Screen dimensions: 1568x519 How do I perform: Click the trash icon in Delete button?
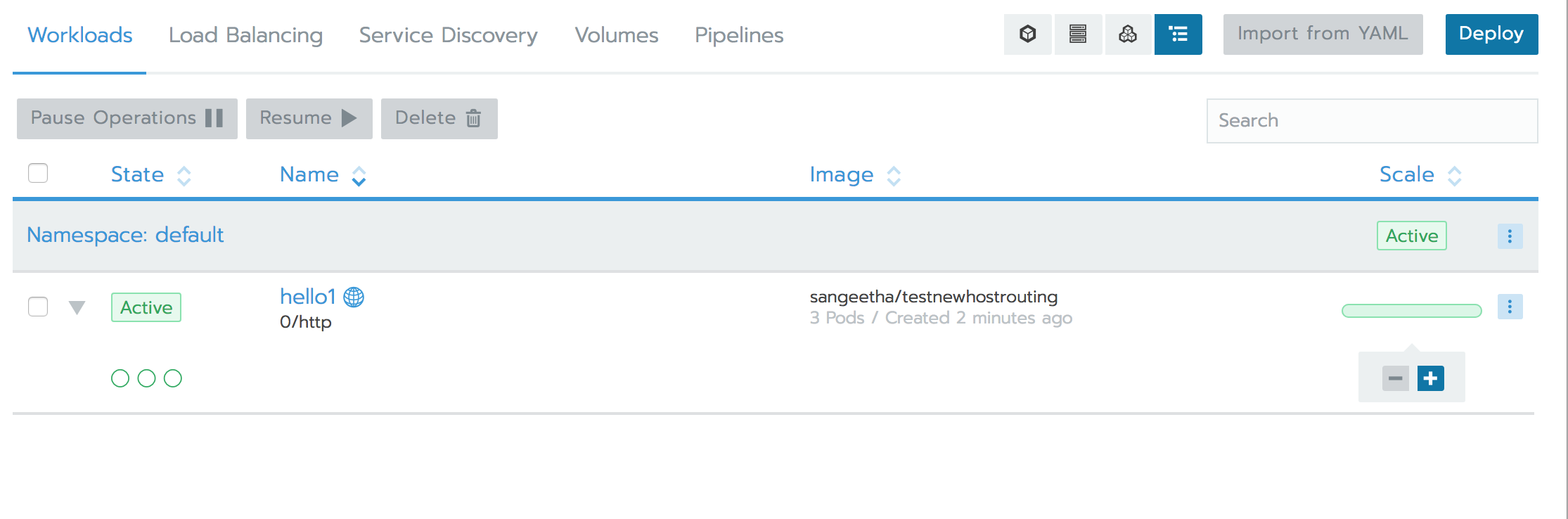click(473, 118)
